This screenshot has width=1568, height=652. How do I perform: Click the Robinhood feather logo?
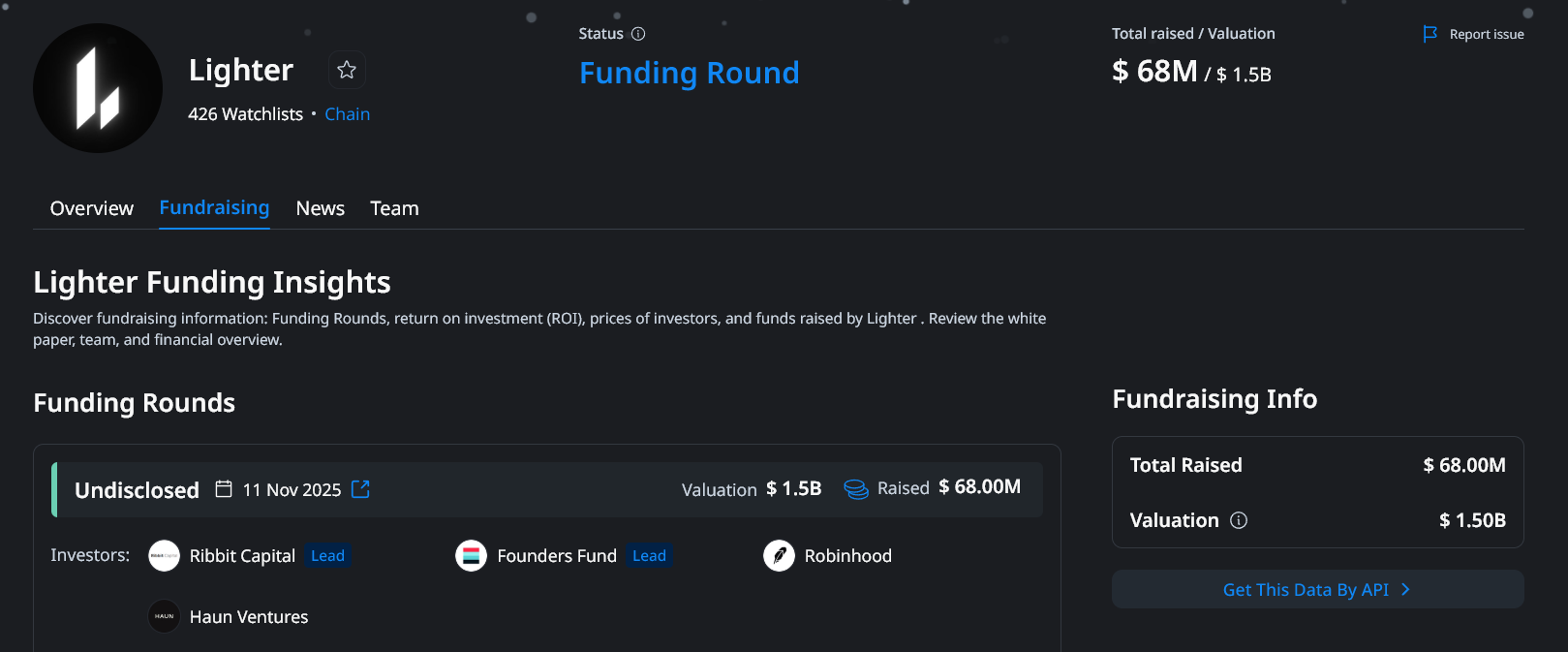tap(779, 555)
